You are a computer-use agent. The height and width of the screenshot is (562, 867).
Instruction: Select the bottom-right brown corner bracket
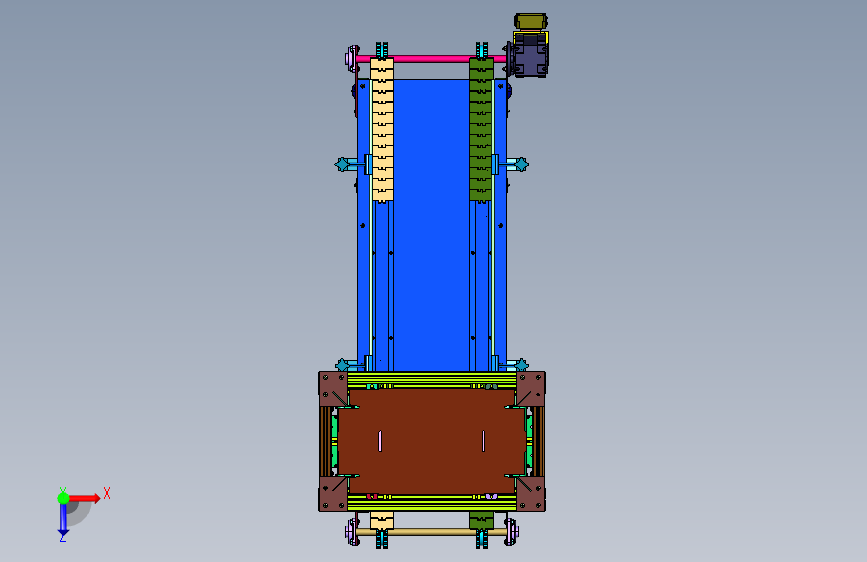point(531,493)
